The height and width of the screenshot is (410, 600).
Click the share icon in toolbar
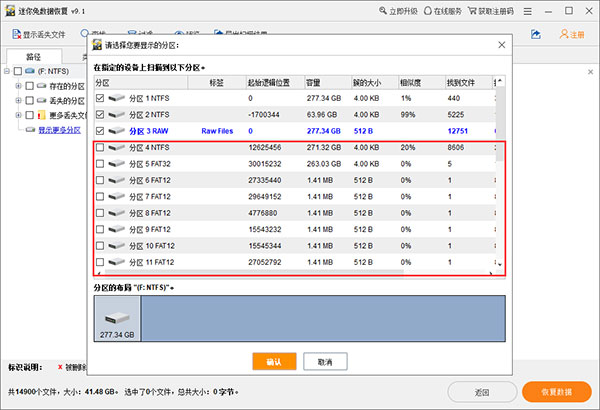(x=535, y=35)
